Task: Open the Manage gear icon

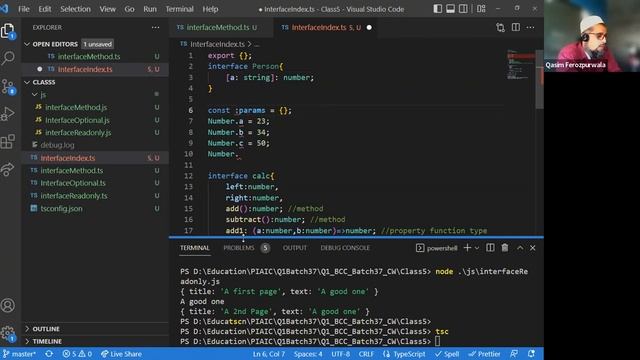Action: pos(8,333)
